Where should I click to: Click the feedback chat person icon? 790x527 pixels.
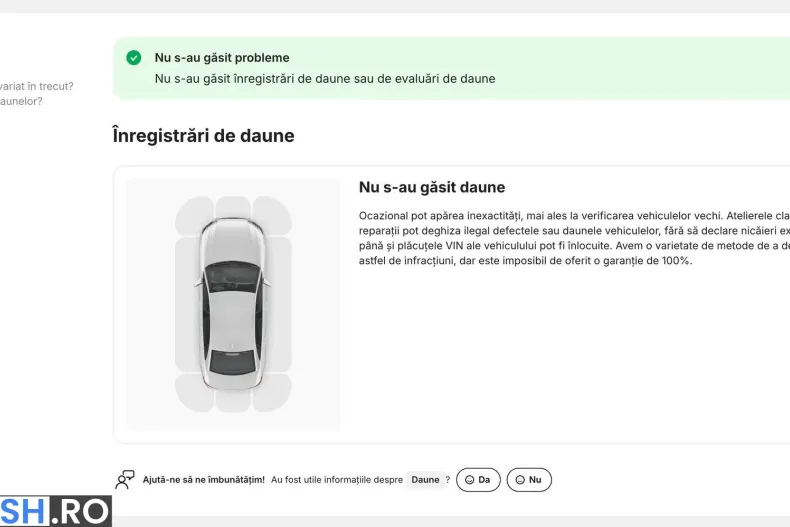click(x=124, y=480)
